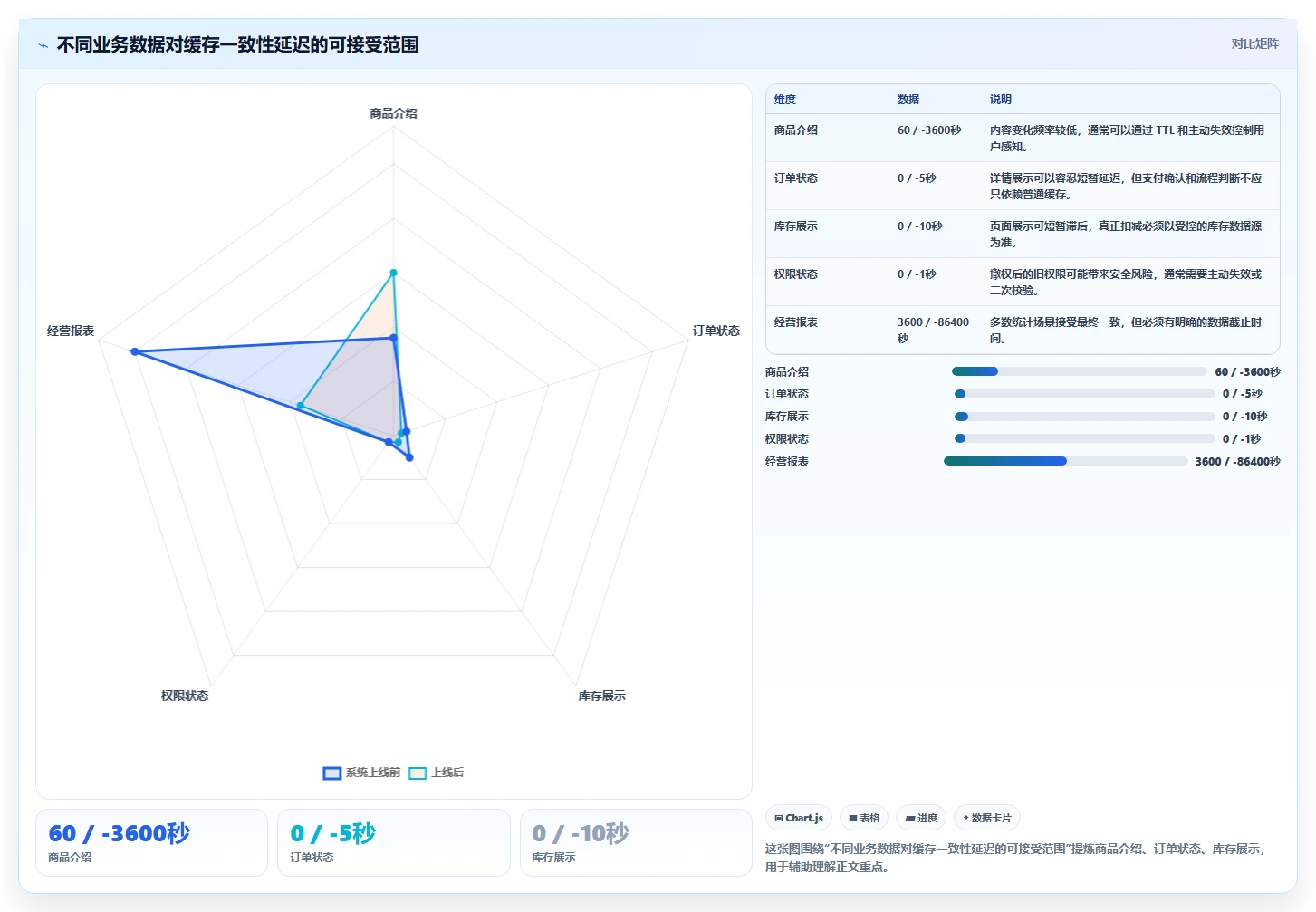Open the 0 / -5秒 订单状态 data card
Screen dimensions: 1316x912
click(394, 842)
